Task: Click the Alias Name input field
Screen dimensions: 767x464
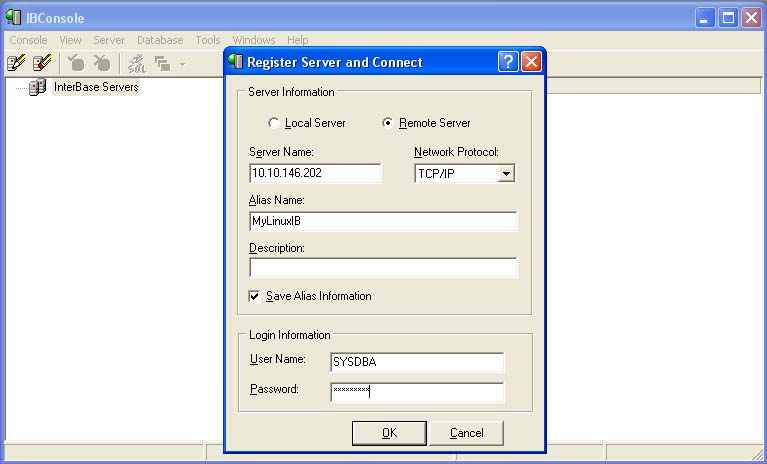Action: click(383, 221)
